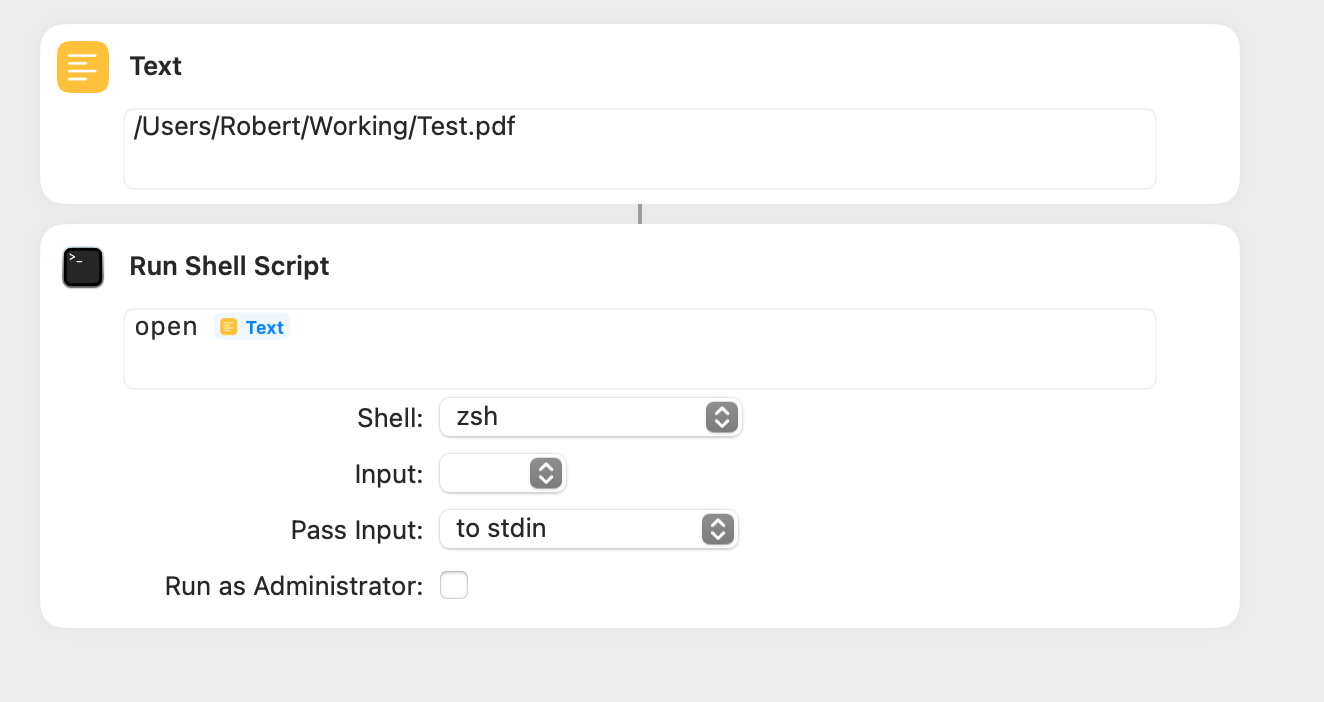Click the small yellow icon inside Text variable
Viewport: 1324px width, 702px height.
[229, 327]
